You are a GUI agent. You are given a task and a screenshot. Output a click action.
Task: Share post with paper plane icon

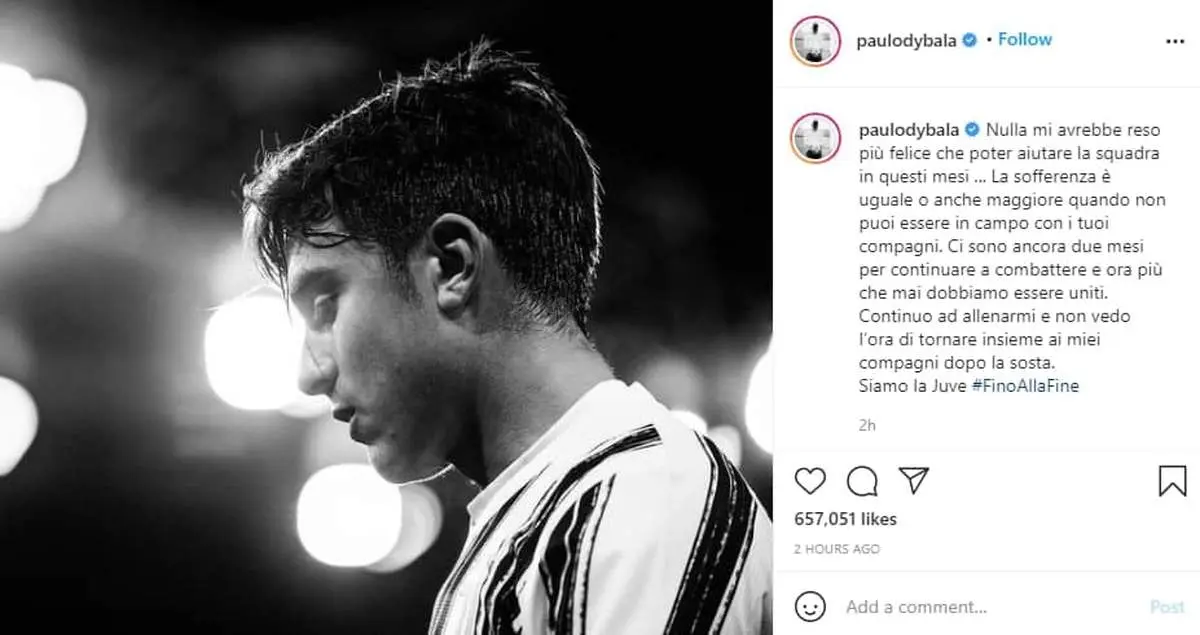click(x=914, y=481)
